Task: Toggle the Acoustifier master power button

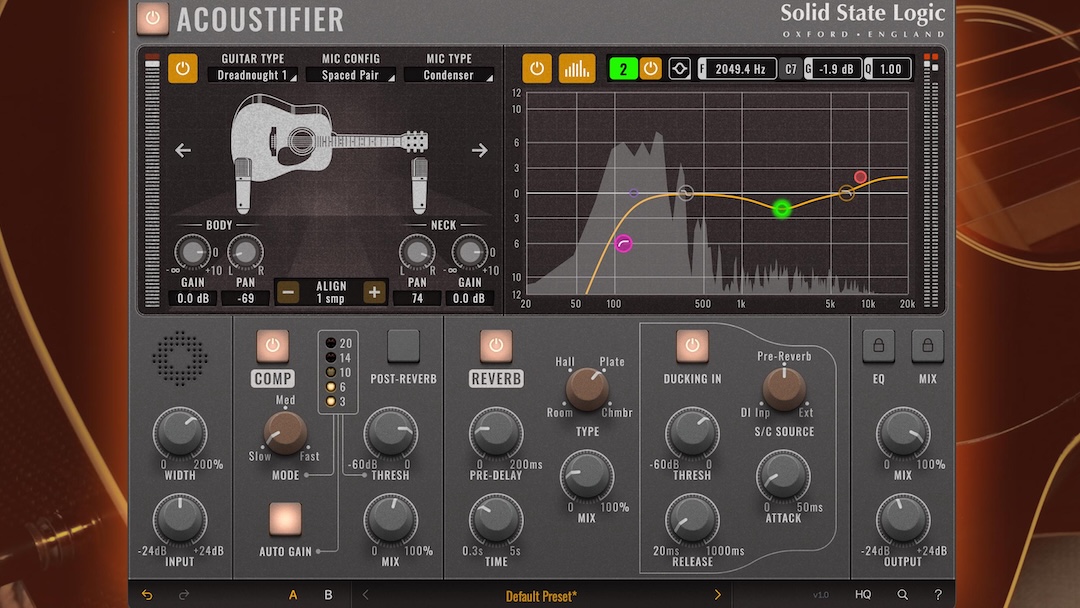Action: coord(153,19)
